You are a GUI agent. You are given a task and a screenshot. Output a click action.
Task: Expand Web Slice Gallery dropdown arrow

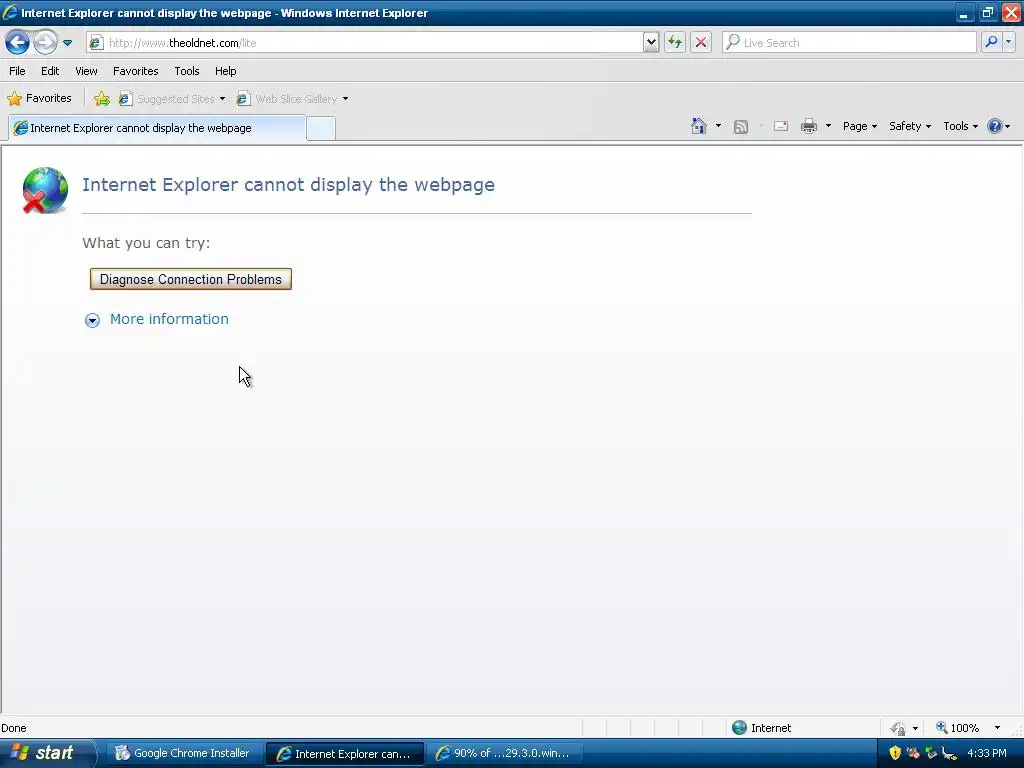point(345,99)
